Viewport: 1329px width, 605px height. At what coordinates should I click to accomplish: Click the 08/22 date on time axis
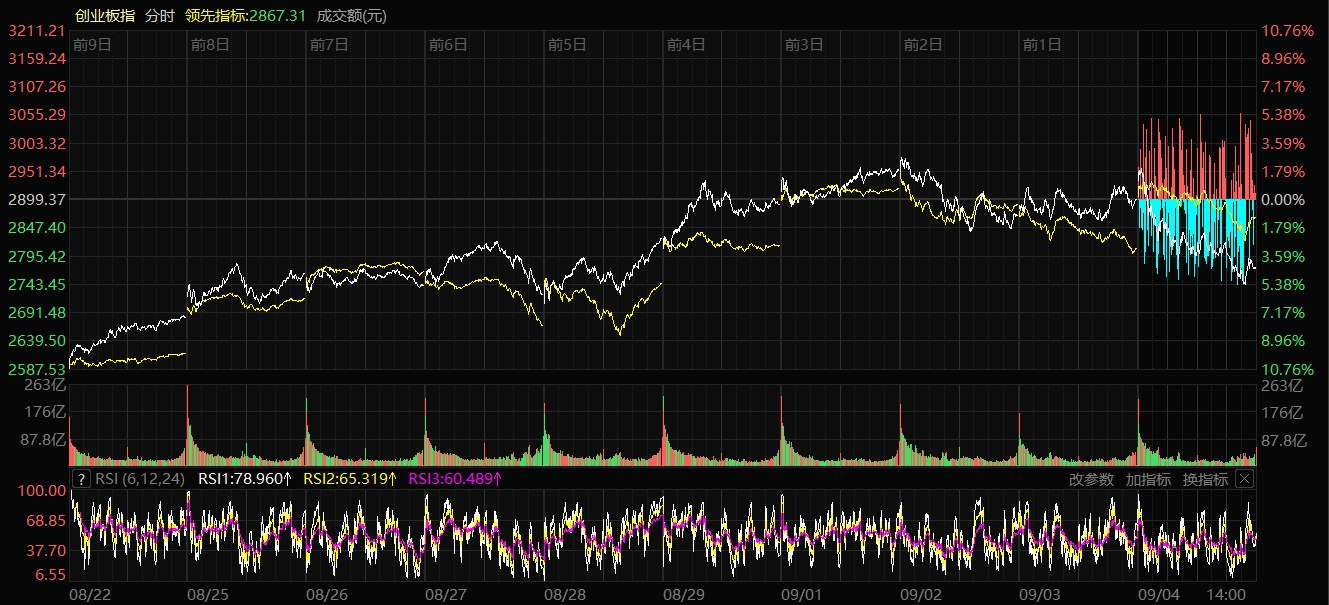coord(89,594)
